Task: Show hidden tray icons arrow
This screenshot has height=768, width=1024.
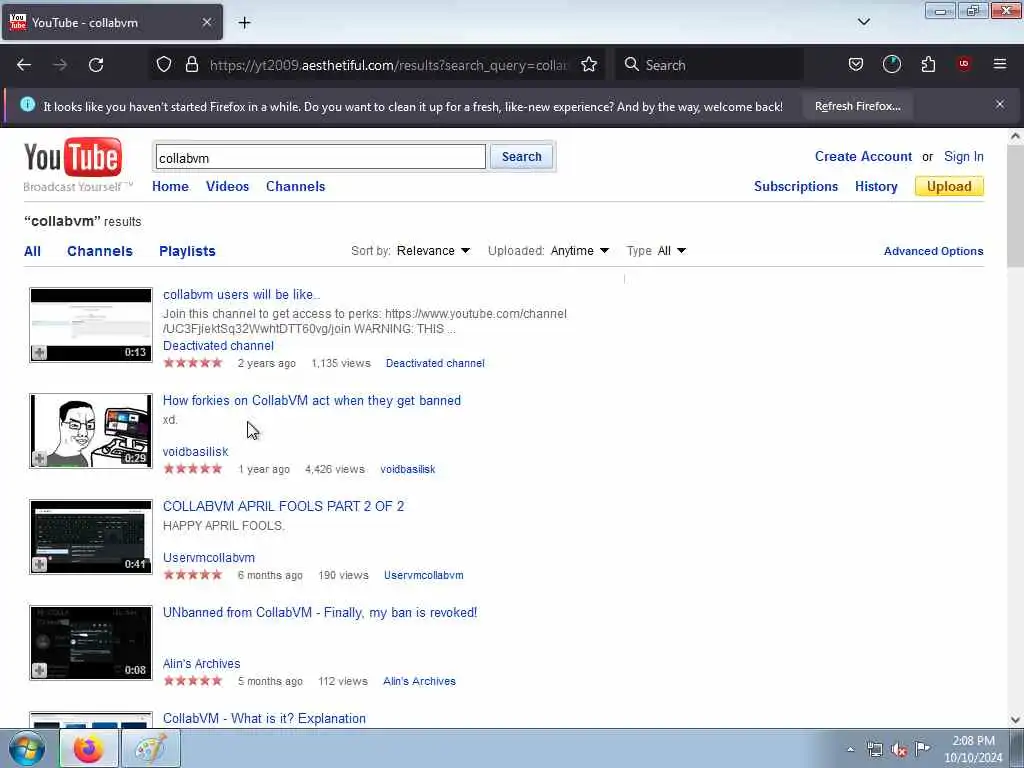Action: click(850, 749)
